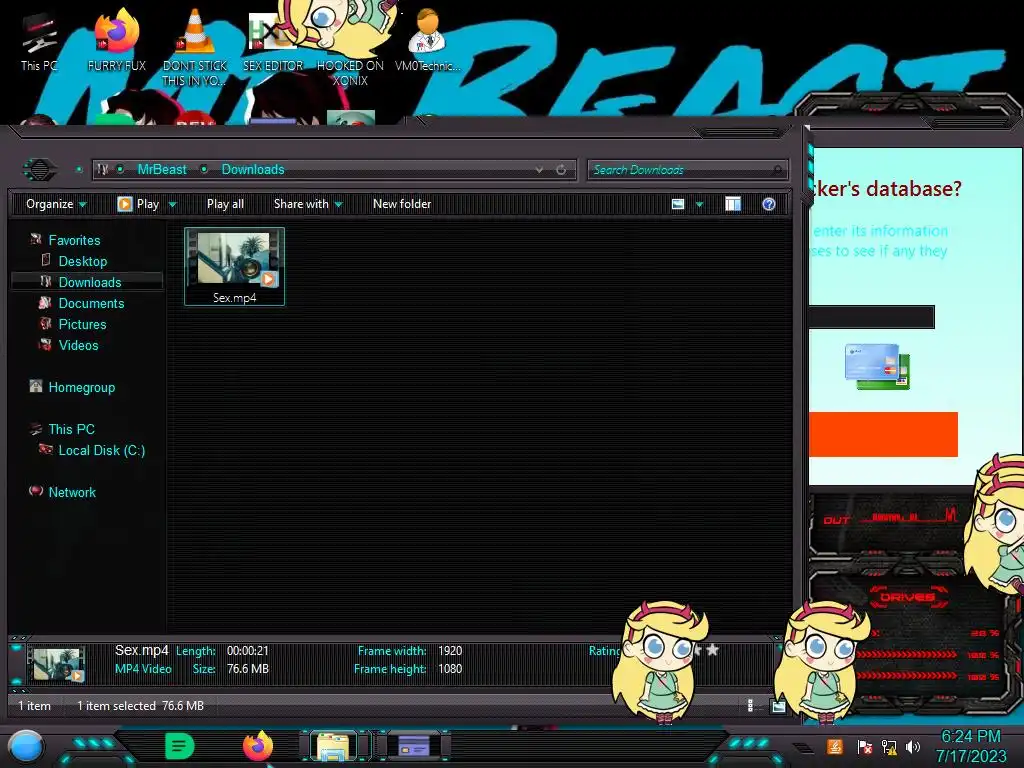The height and width of the screenshot is (768, 1024).
Task: Click the refresh button in address bar
Action: click(561, 170)
